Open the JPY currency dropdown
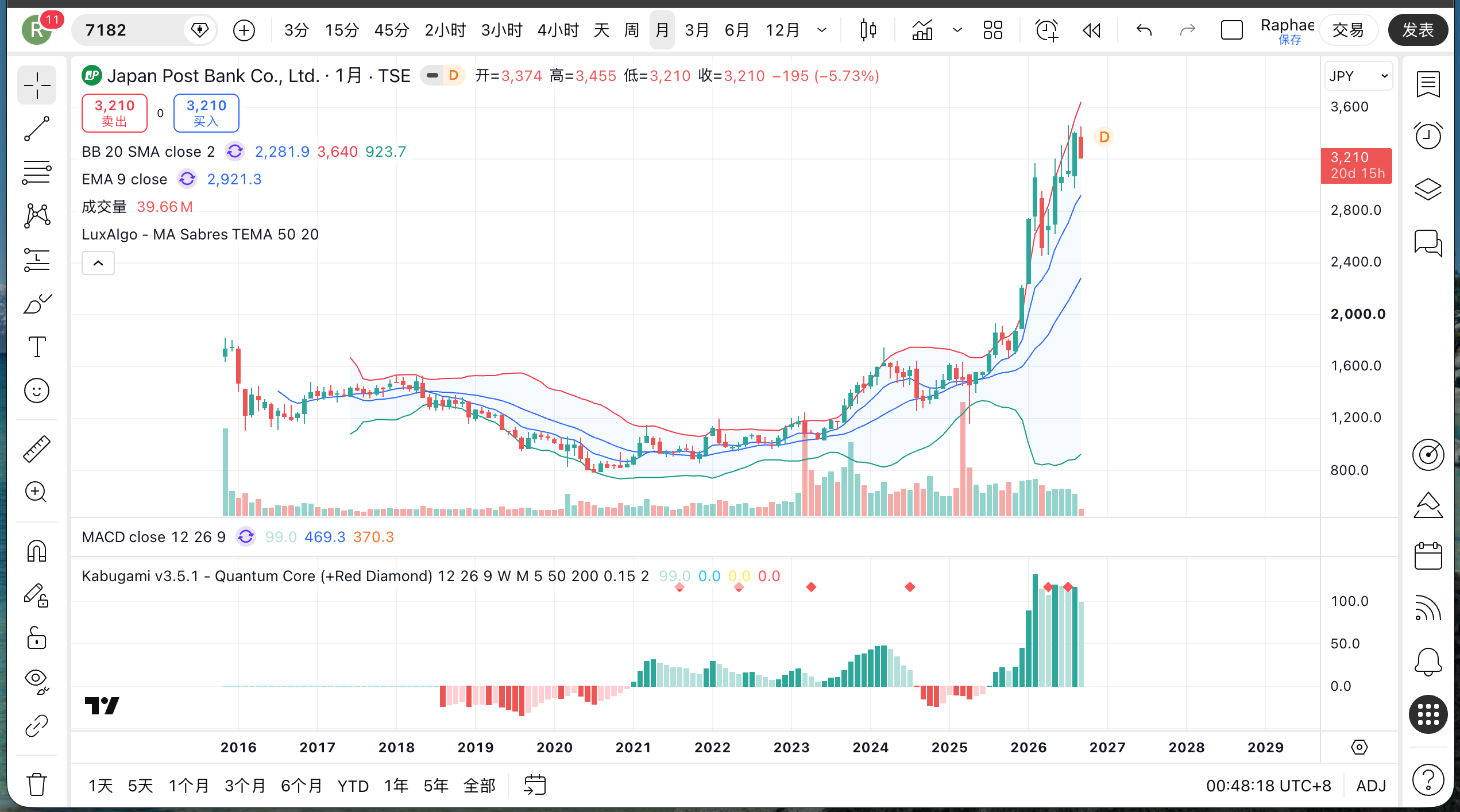 click(x=1359, y=76)
